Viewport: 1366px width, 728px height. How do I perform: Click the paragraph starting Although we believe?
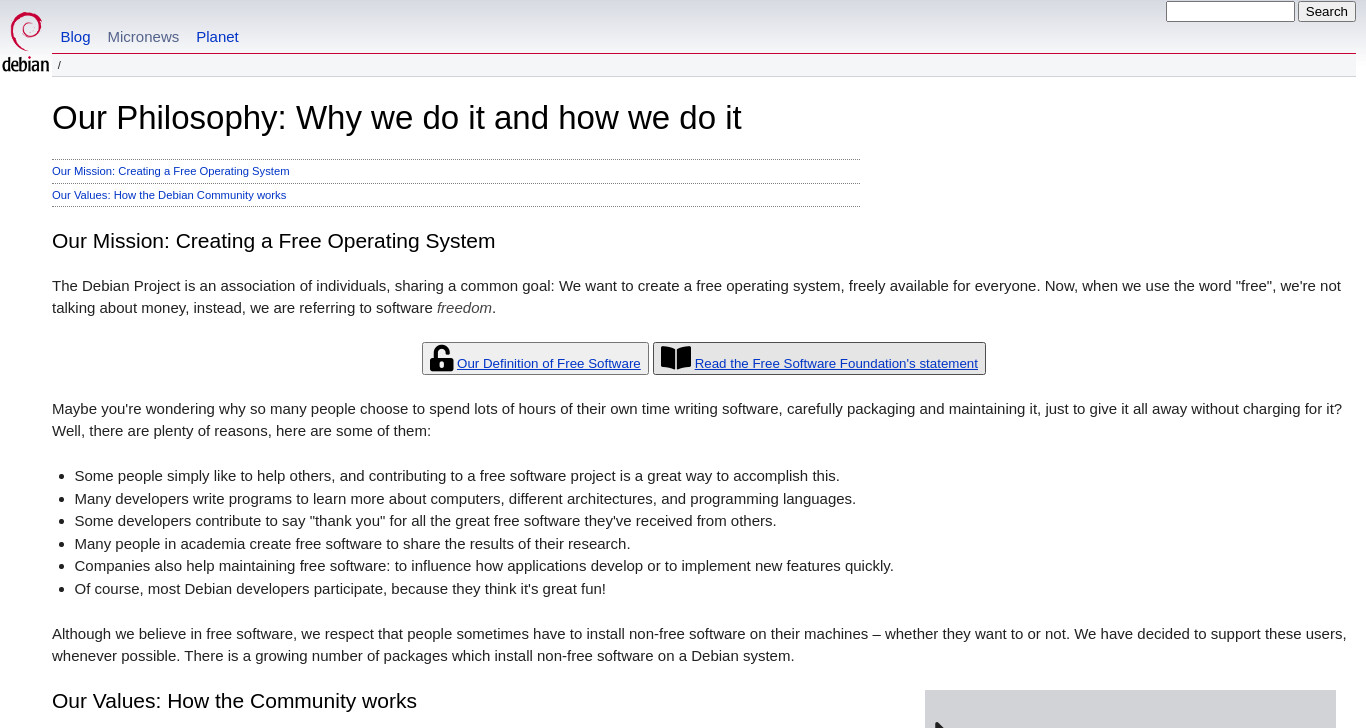point(699,645)
